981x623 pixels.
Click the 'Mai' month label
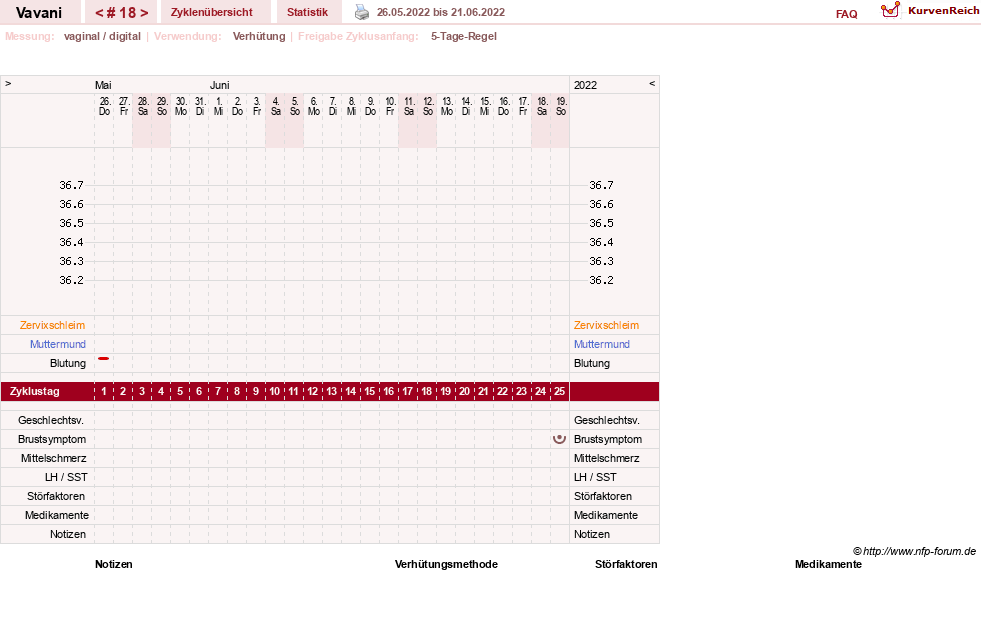[103, 85]
